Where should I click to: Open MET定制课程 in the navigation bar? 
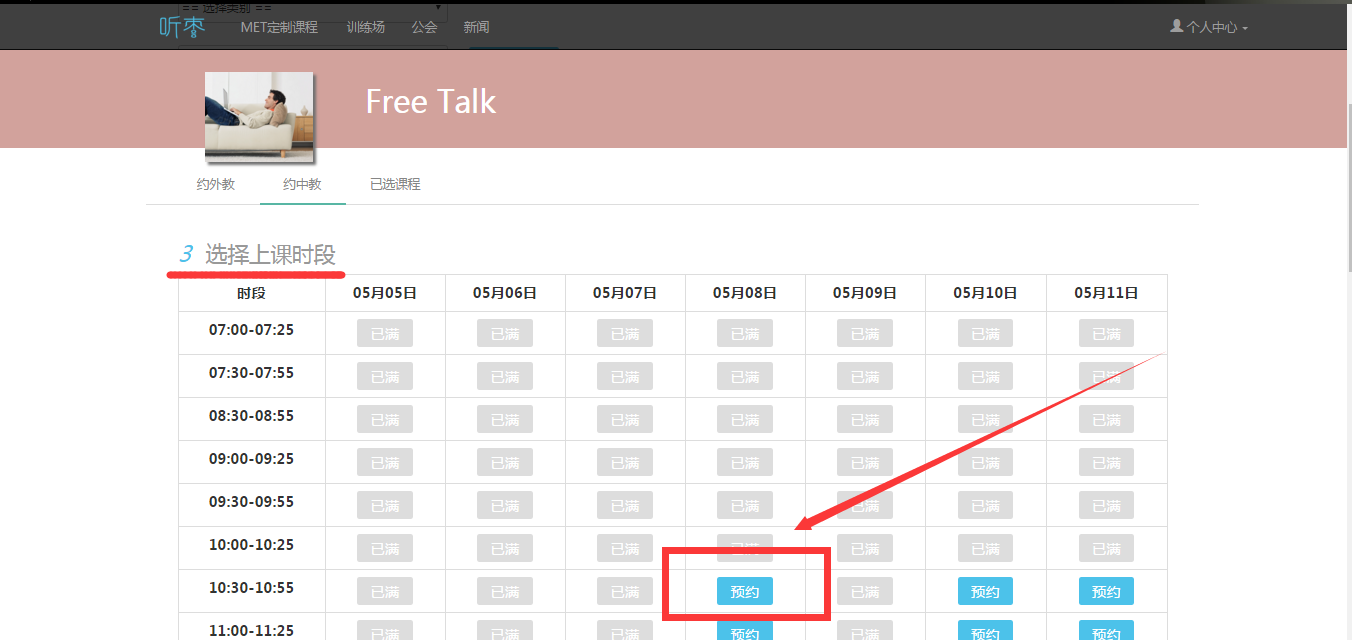click(x=279, y=27)
